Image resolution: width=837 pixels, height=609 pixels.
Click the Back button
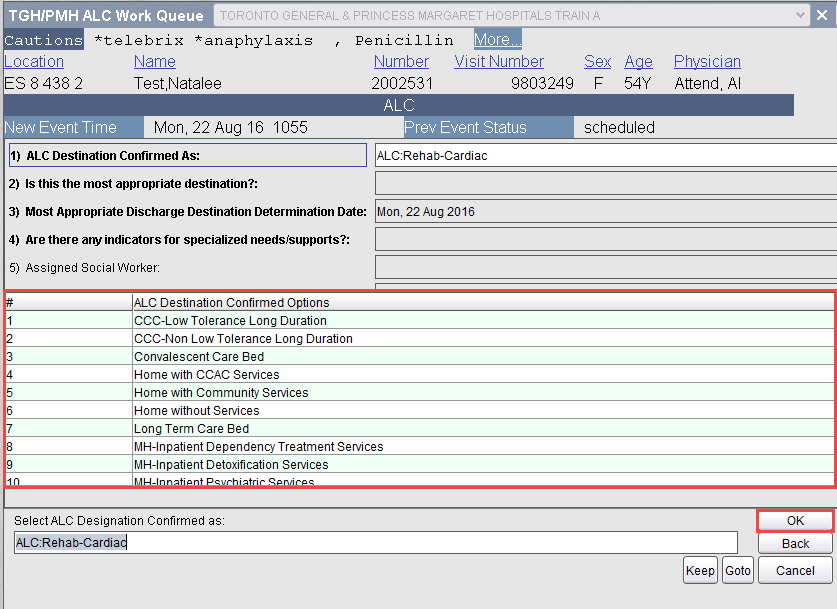pyautogui.click(x=795, y=543)
